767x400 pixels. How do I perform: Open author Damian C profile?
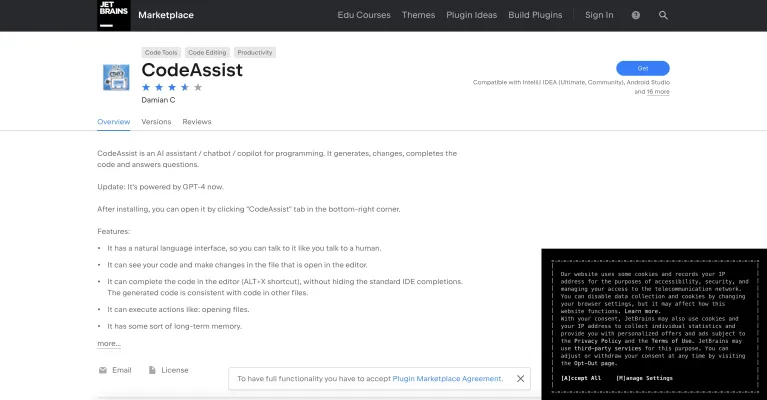158,100
